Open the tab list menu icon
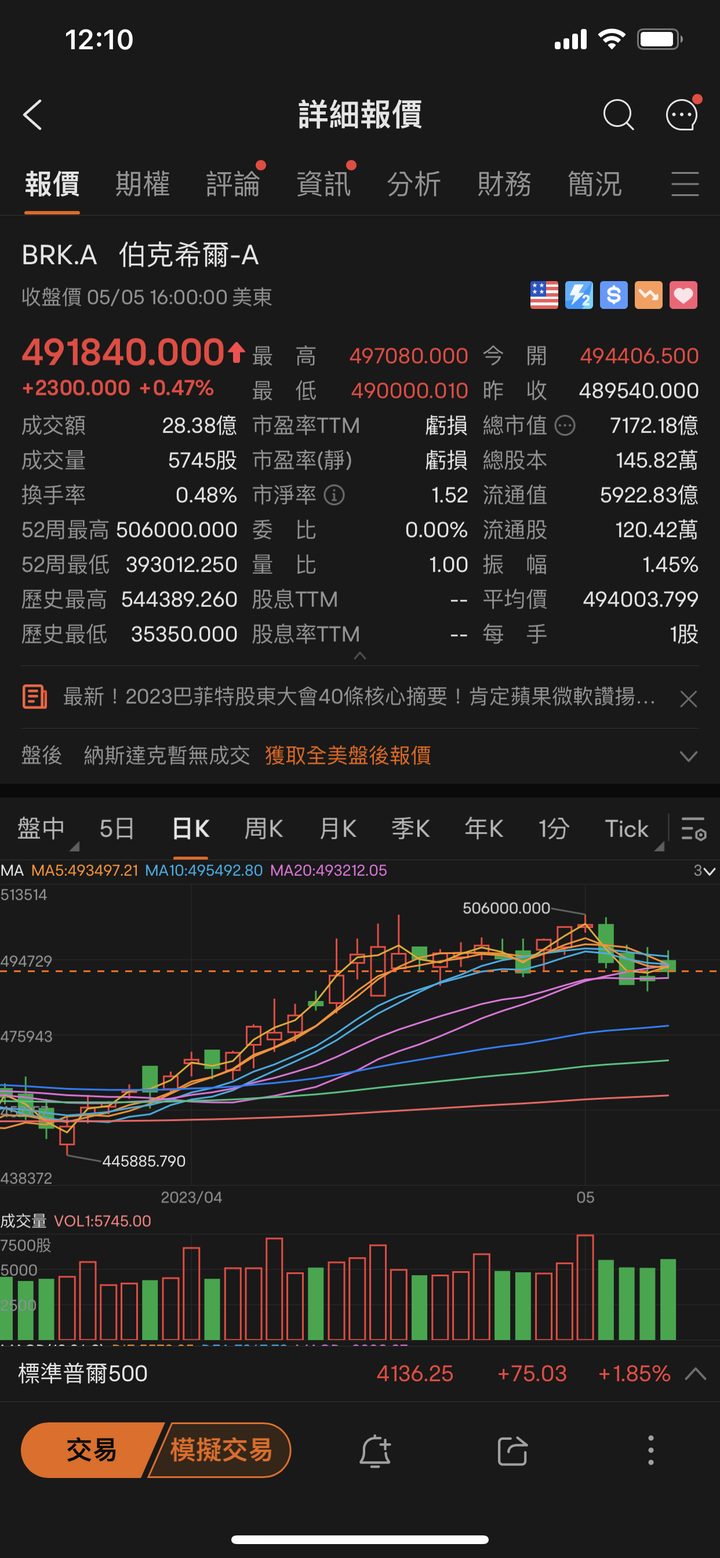The height and width of the screenshot is (1558, 720). pyautogui.click(x=685, y=184)
